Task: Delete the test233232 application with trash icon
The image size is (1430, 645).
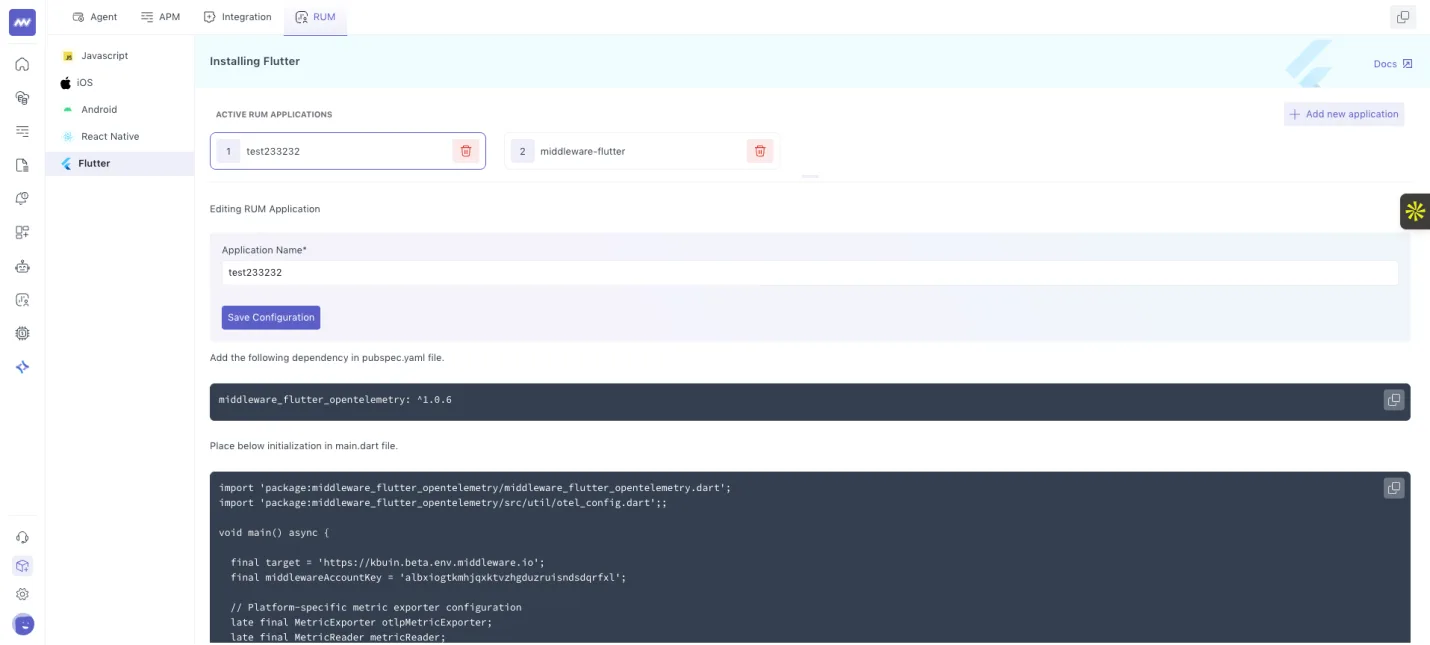Action: 466,151
